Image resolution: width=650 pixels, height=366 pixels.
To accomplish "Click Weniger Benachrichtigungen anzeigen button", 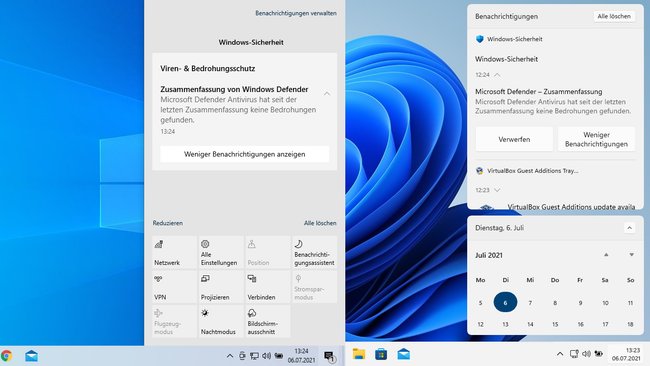I will 245,154.
